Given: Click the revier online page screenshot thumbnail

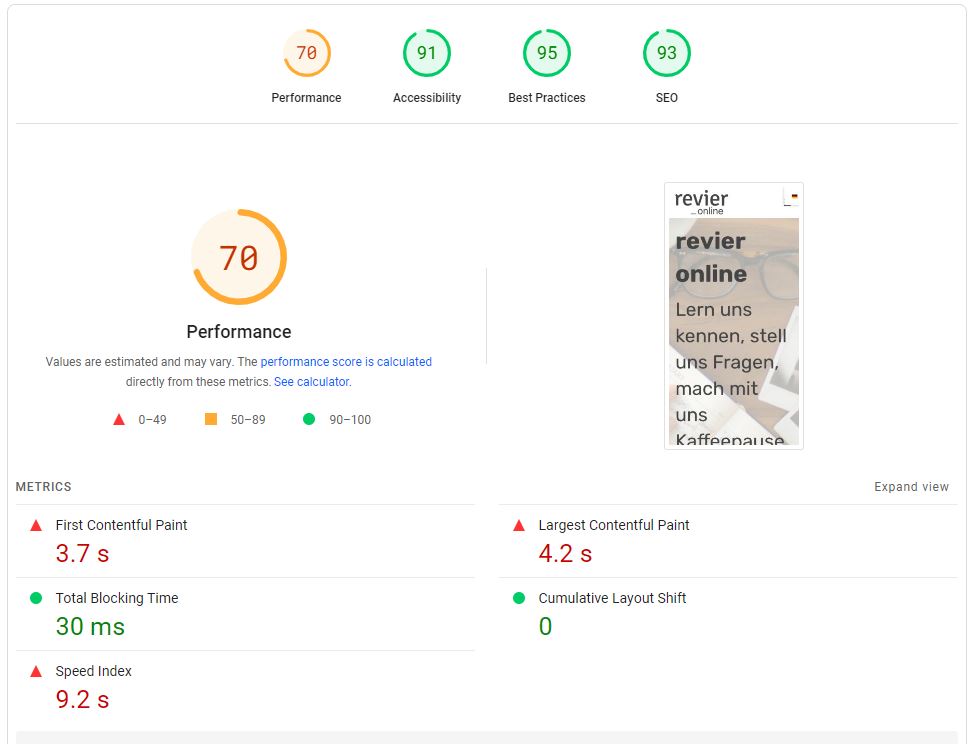Looking at the screenshot, I should click(x=734, y=315).
